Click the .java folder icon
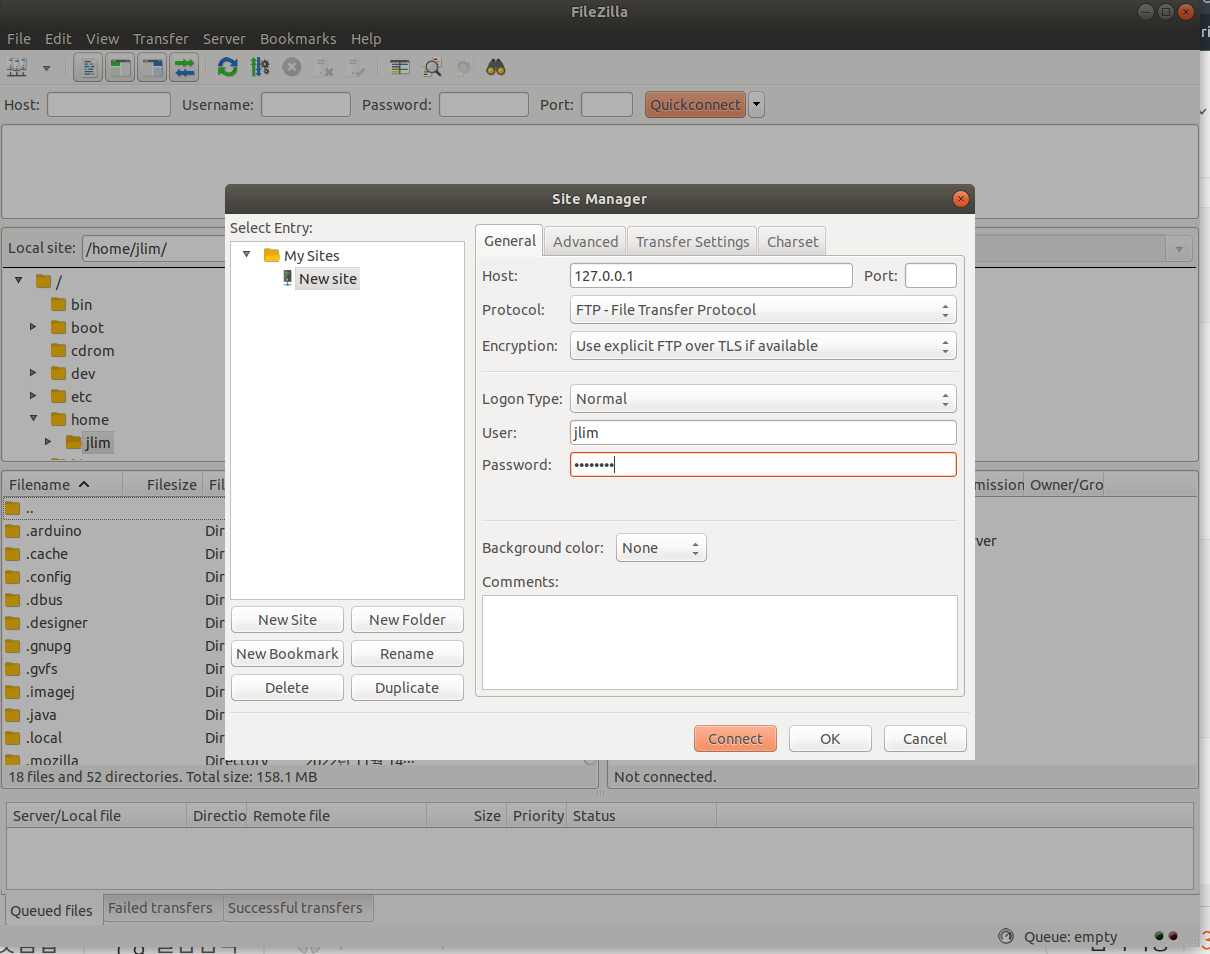1210x954 pixels. (13, 715)
